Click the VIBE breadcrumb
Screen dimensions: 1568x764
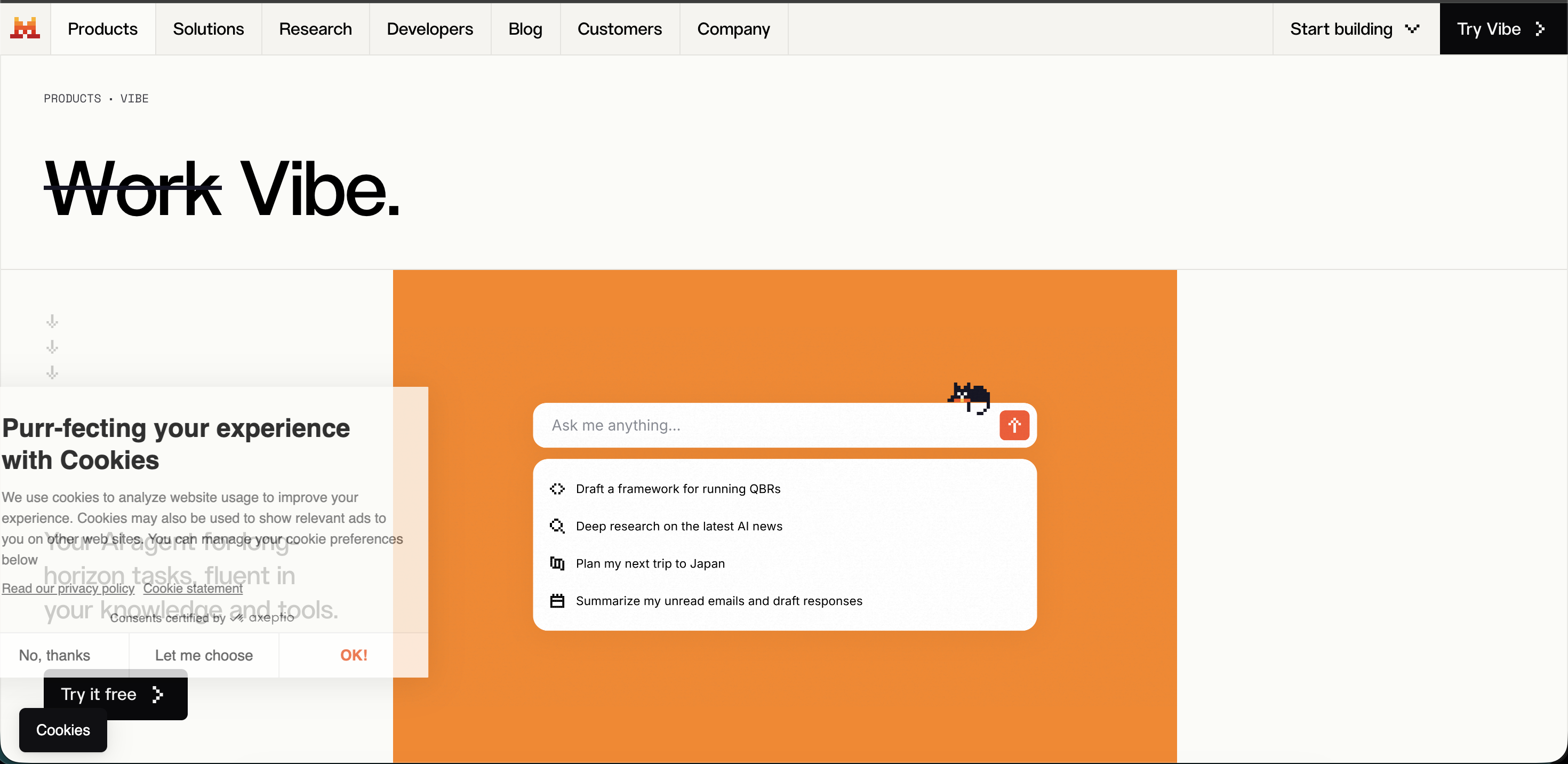click(x=134, y=99)
